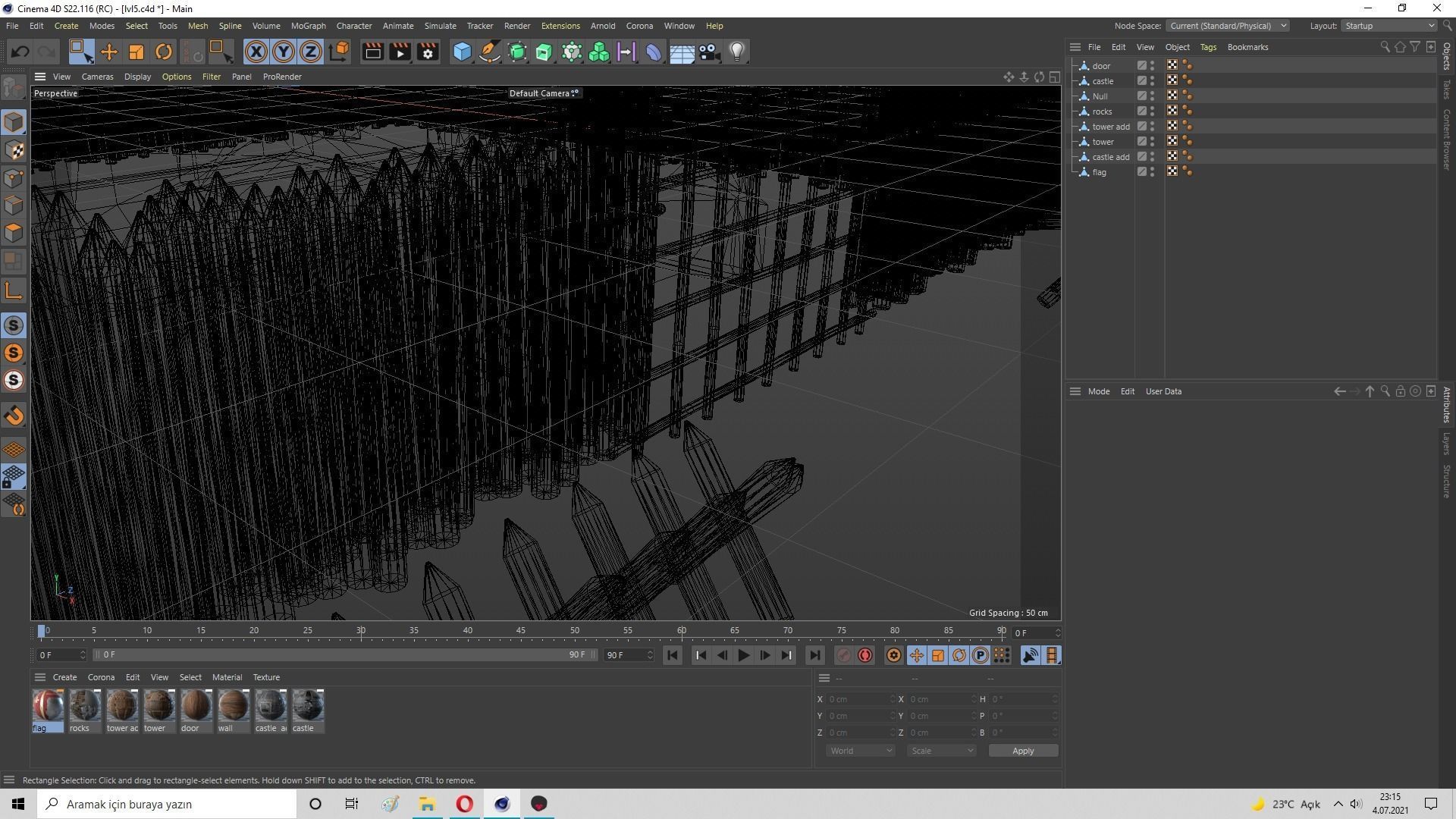Toggle layer checkbox for tower object

(x=1141, y=142)
